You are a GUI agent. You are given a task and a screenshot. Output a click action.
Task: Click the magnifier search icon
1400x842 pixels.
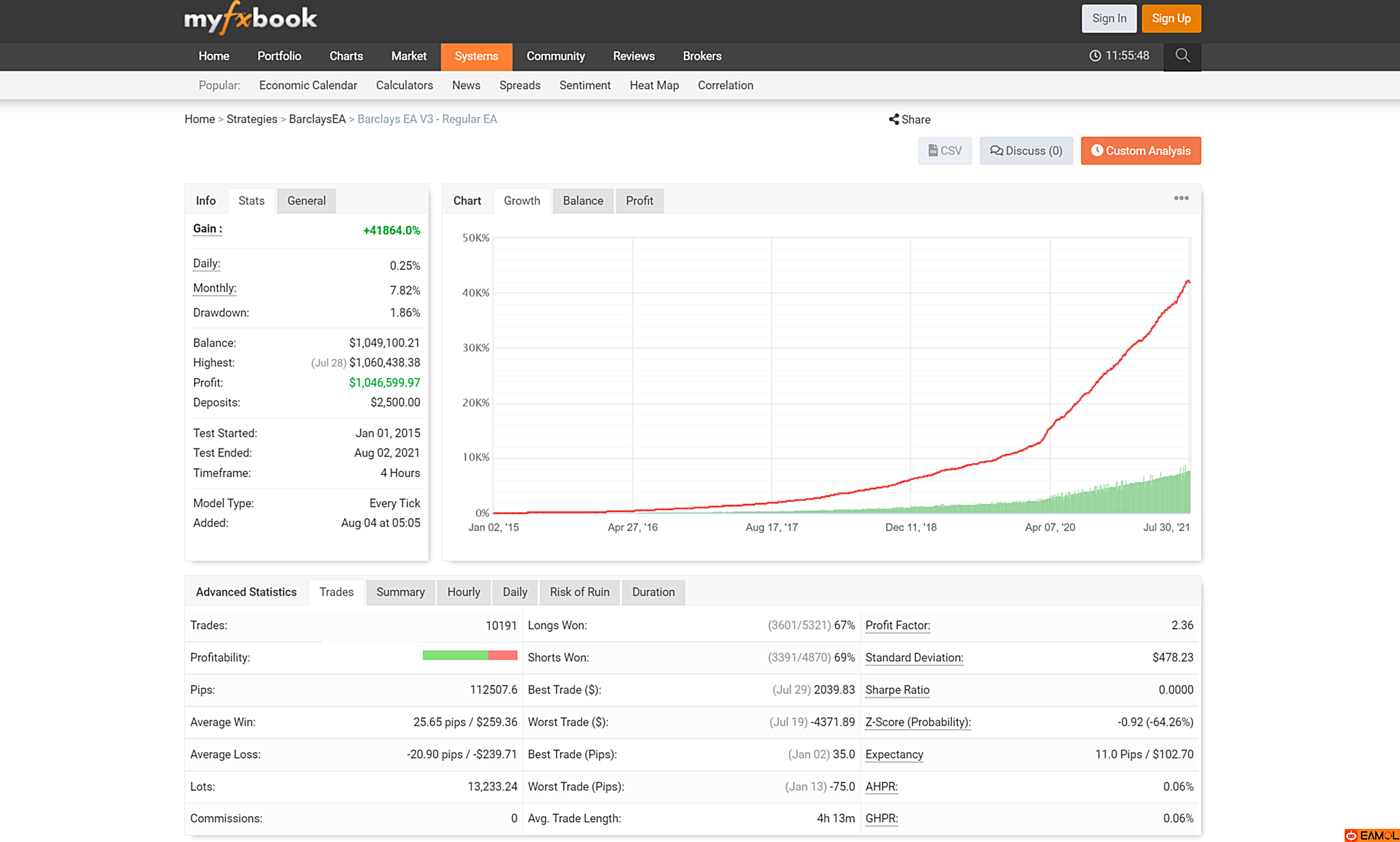[1182, 55]
